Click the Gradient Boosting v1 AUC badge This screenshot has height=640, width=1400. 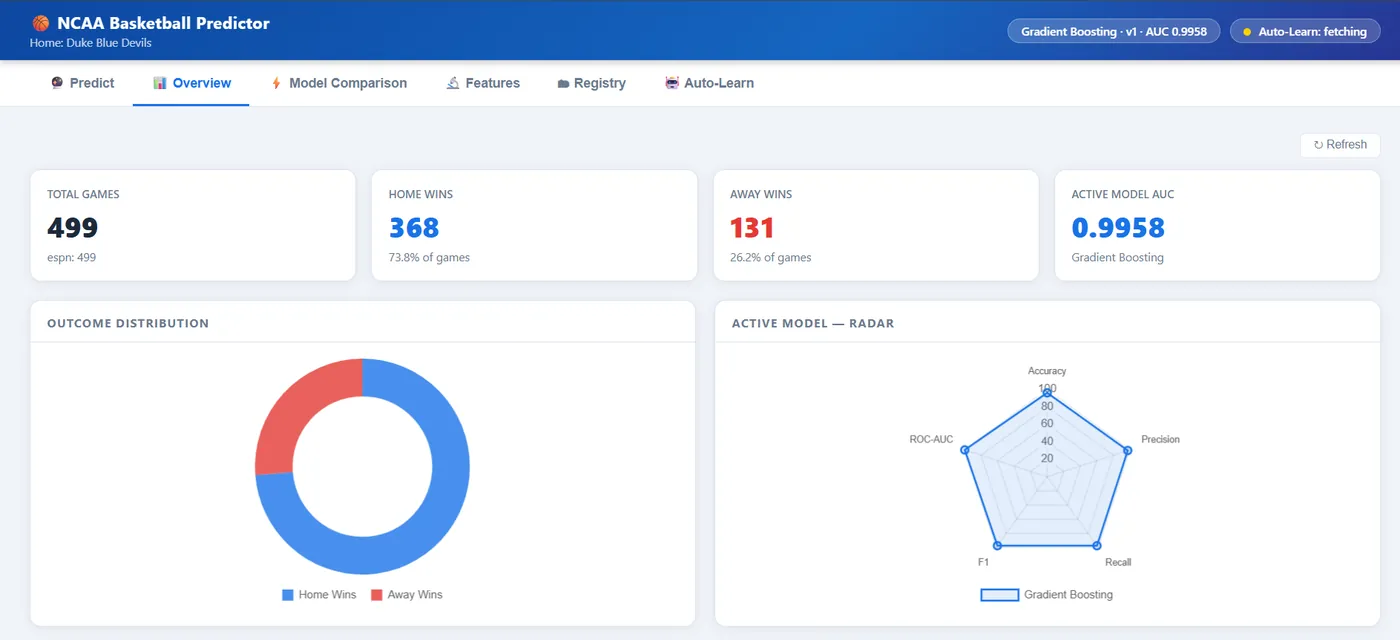pyautogui.click(x=1114, y=32)
